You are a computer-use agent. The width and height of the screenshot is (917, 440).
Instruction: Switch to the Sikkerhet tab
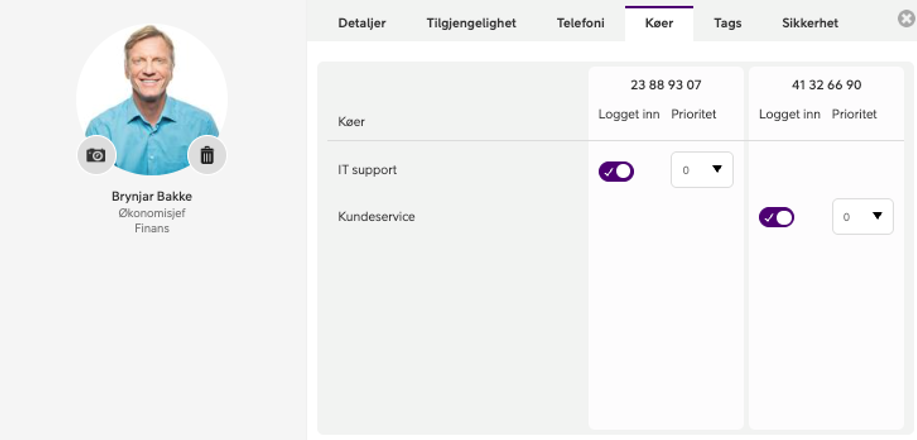810,23
